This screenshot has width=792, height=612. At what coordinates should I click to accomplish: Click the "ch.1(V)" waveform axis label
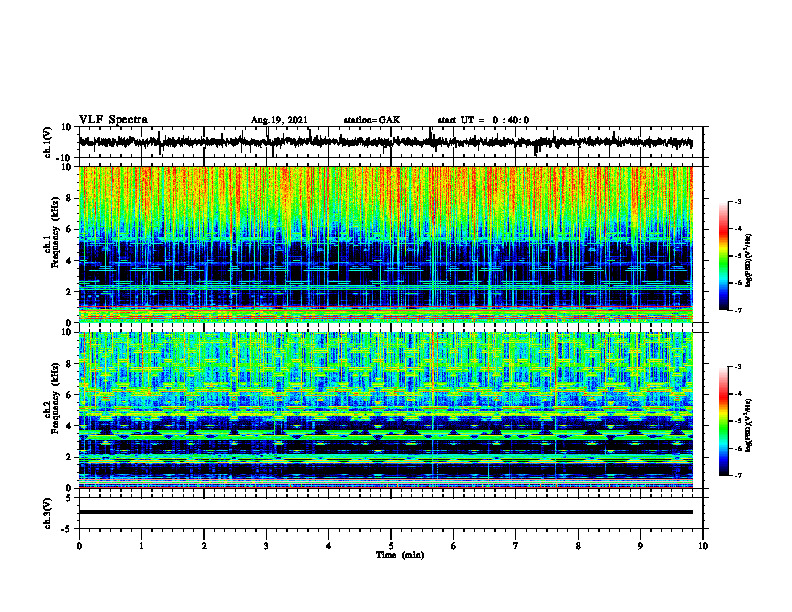48,142
